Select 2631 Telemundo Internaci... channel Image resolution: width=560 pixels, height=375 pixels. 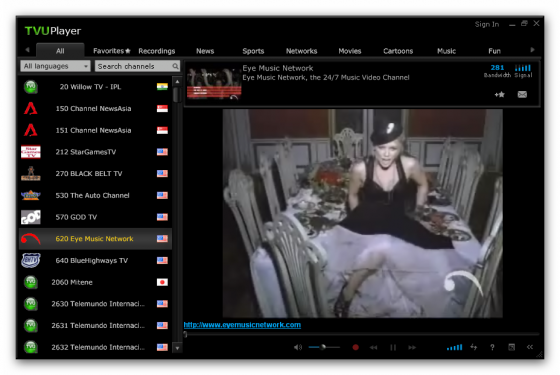[95, 325]
